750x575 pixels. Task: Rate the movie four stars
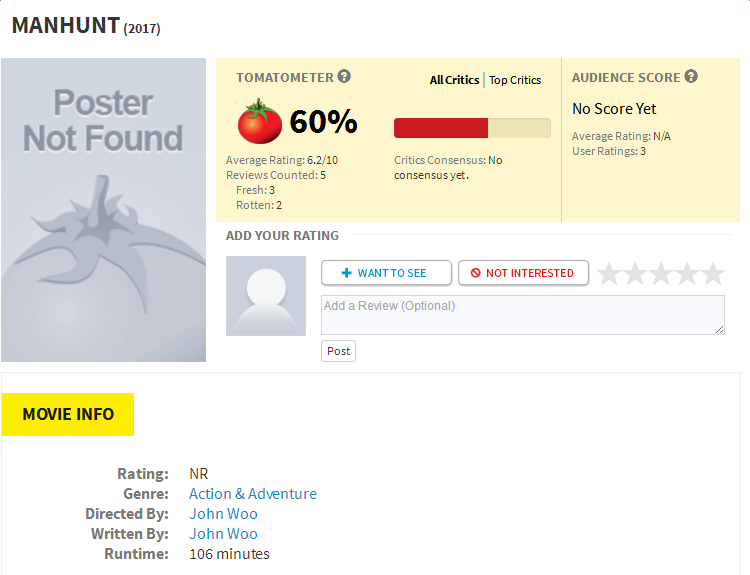(x=687, y=273)
